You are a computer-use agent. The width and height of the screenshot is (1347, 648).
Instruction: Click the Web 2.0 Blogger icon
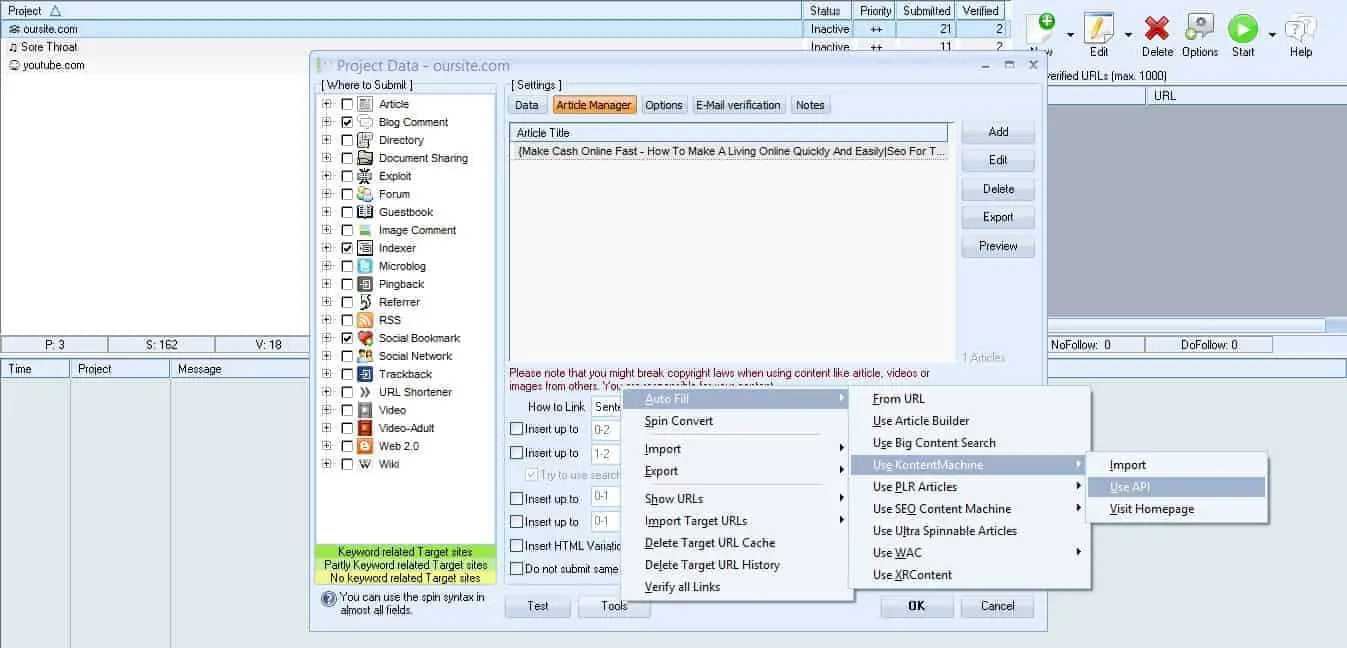[x=365, y=446]
